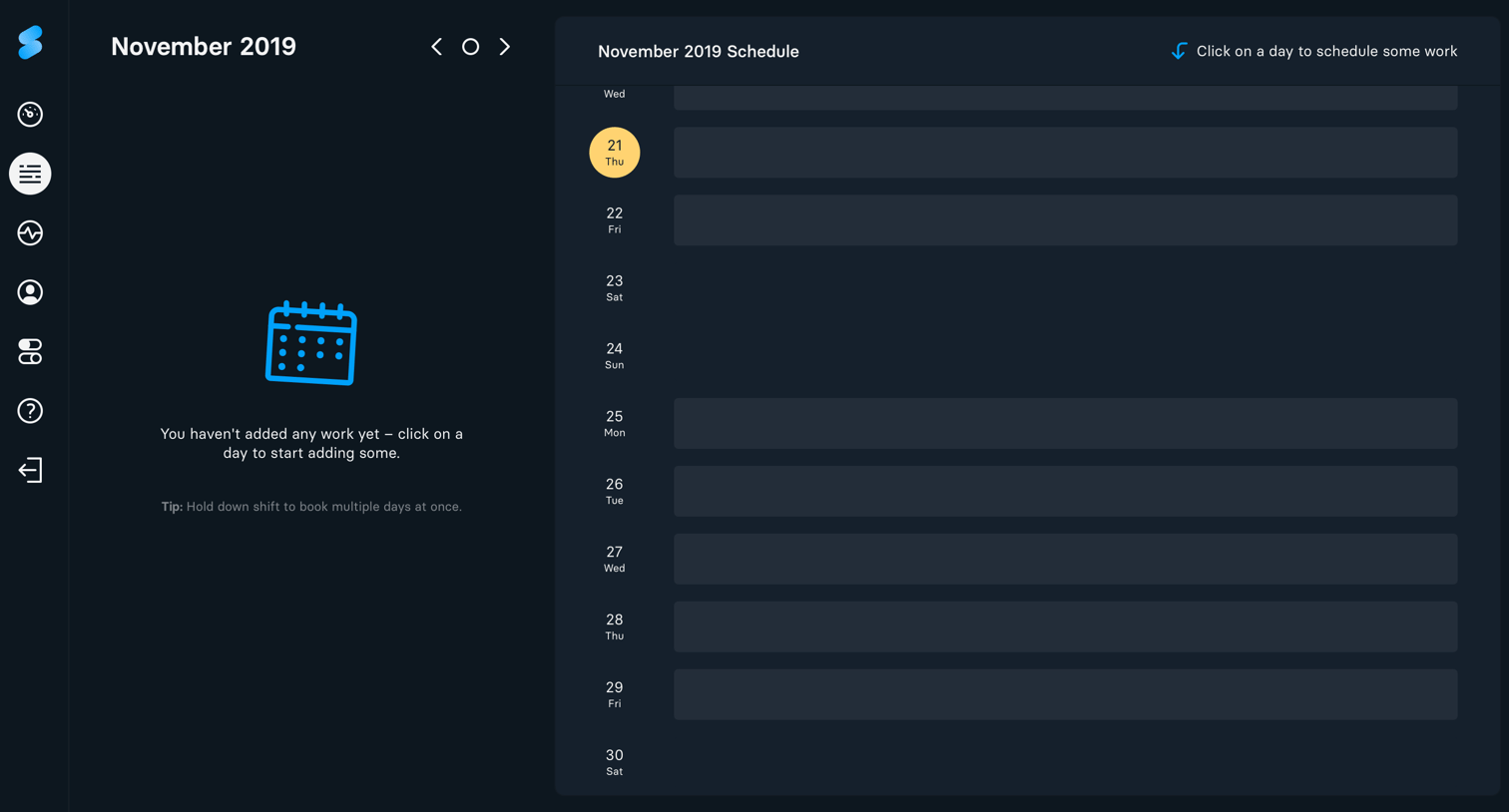
Task: Click the large blue calendar illustration
Action: [x=311, y=343]
